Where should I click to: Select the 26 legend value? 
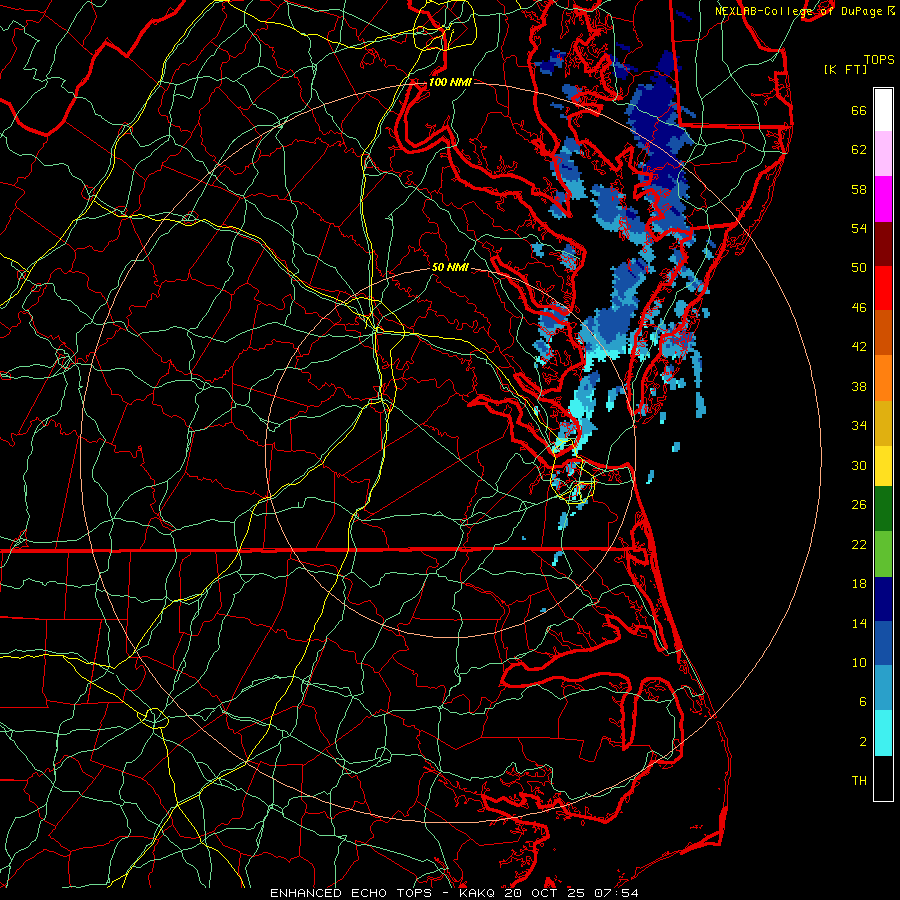point(859,505)
